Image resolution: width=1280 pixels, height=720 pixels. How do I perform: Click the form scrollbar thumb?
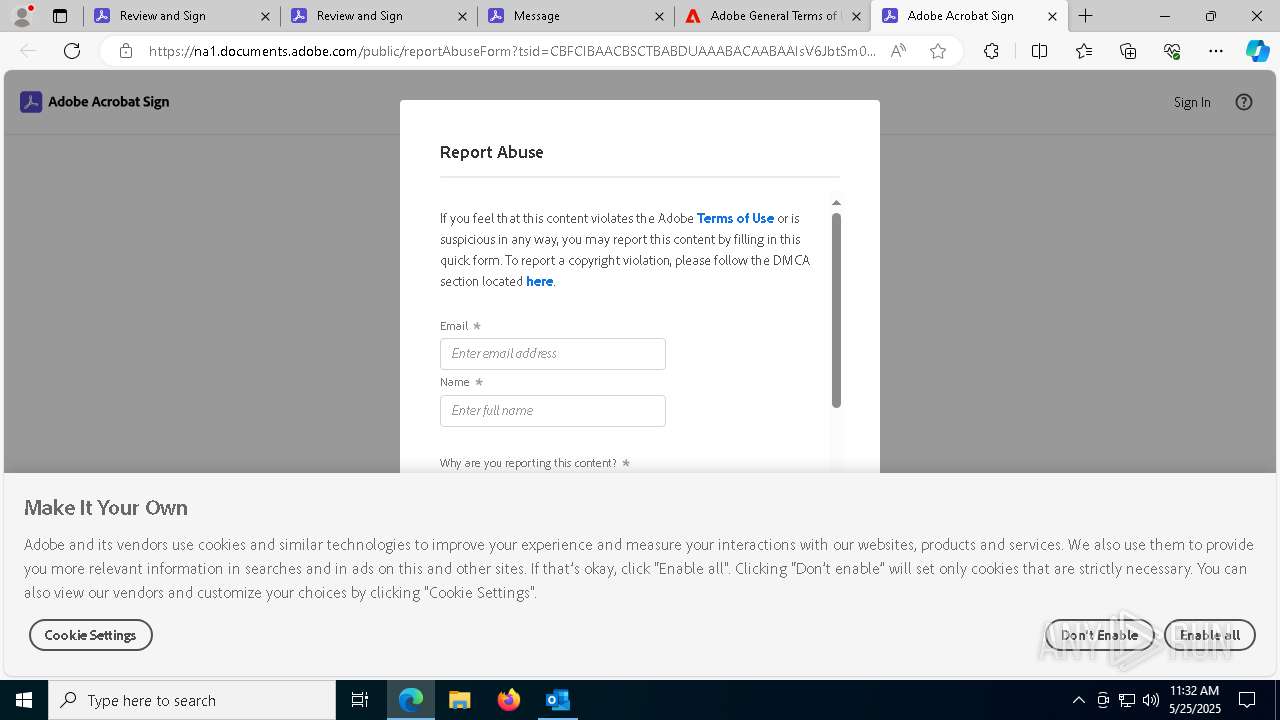pyautogui.click(x=836, y=310)
